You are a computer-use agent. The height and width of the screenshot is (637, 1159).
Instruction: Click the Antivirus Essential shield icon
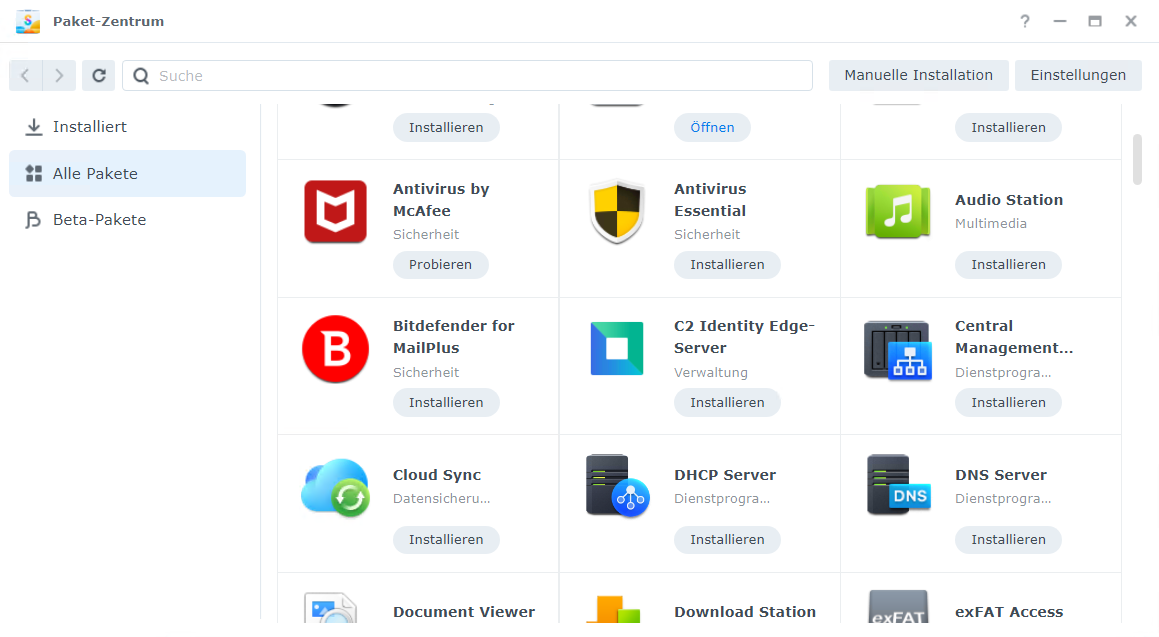tap(616, 211)
